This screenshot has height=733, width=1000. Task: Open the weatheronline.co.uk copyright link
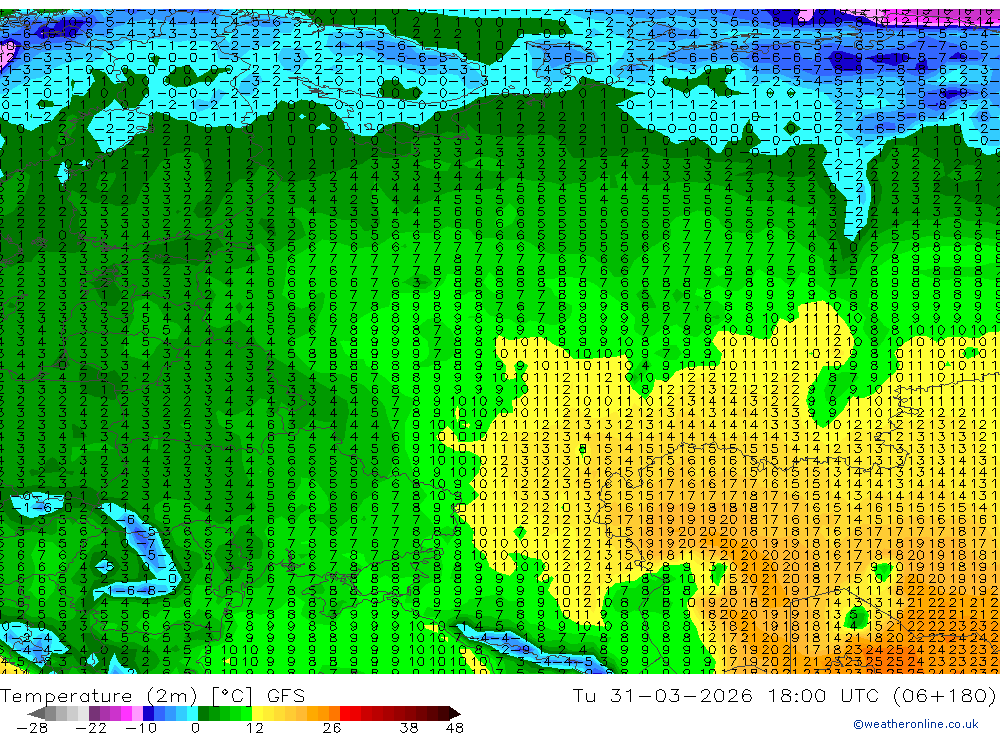pos(916,724)
